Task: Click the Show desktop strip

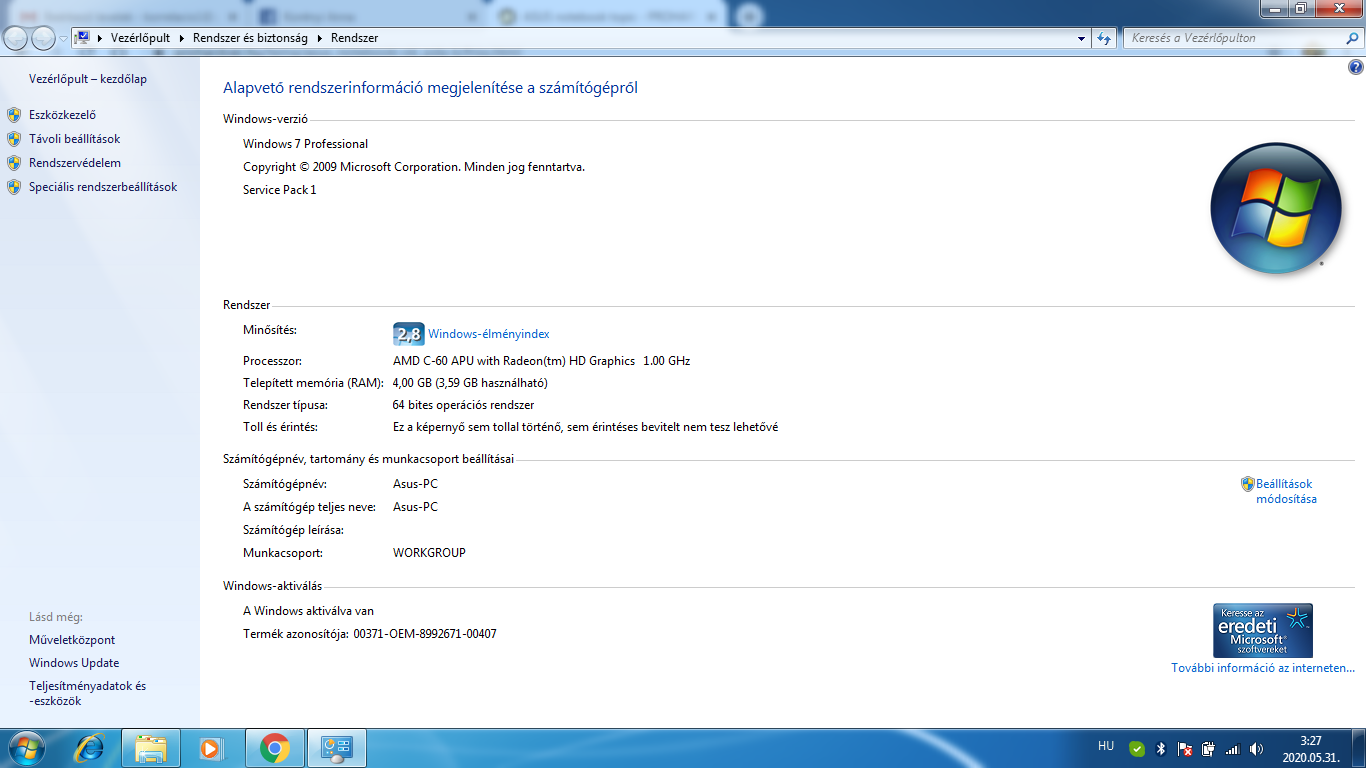Action: (x=1359, y=748)
